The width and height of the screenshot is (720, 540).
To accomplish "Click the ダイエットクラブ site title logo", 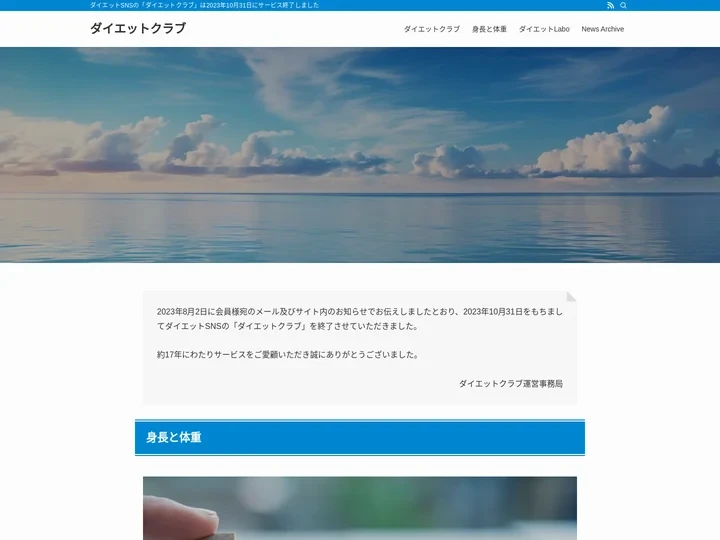I will click(138, 28).
